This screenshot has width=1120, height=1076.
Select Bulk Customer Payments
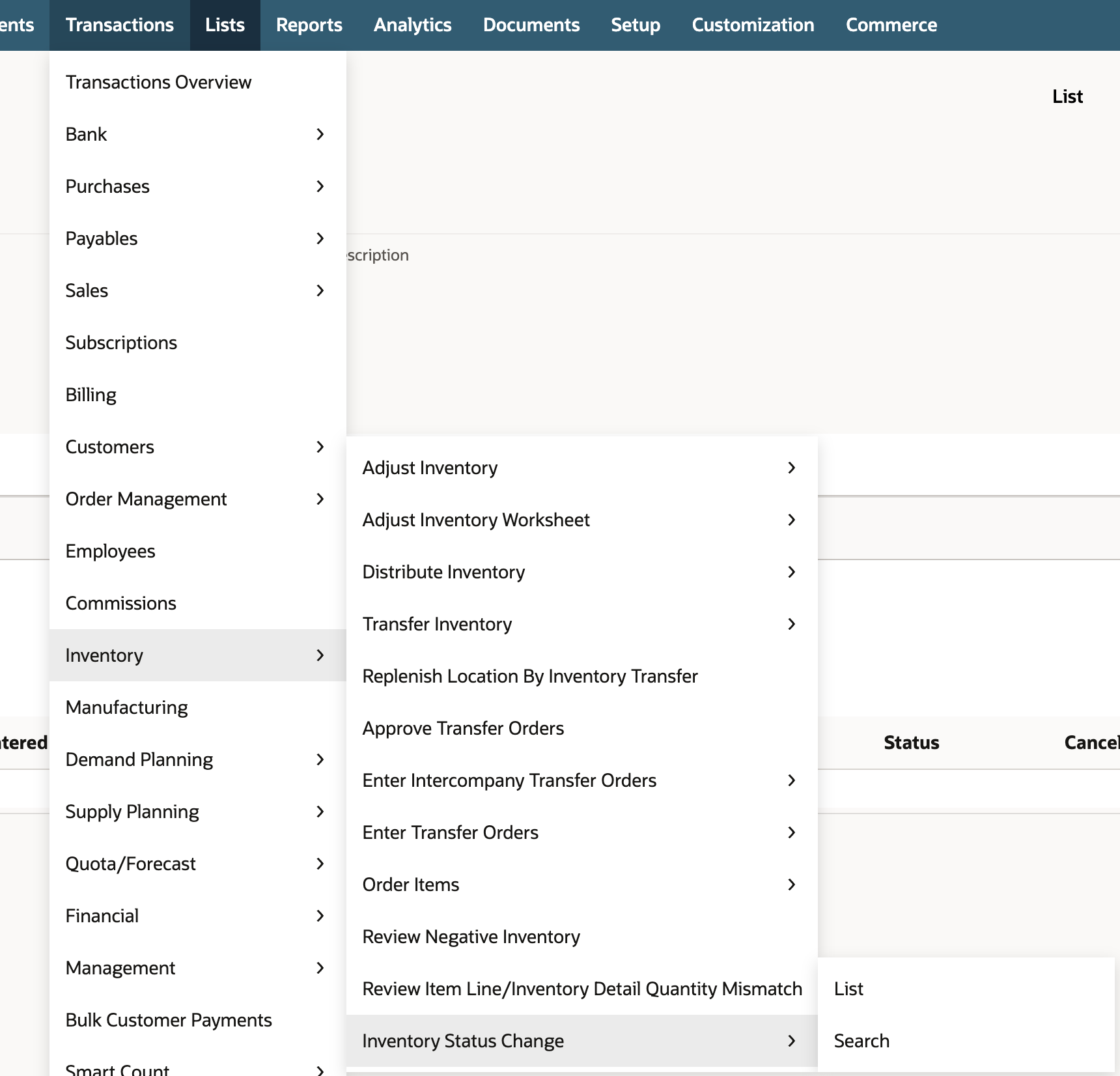coord(198,1020)
